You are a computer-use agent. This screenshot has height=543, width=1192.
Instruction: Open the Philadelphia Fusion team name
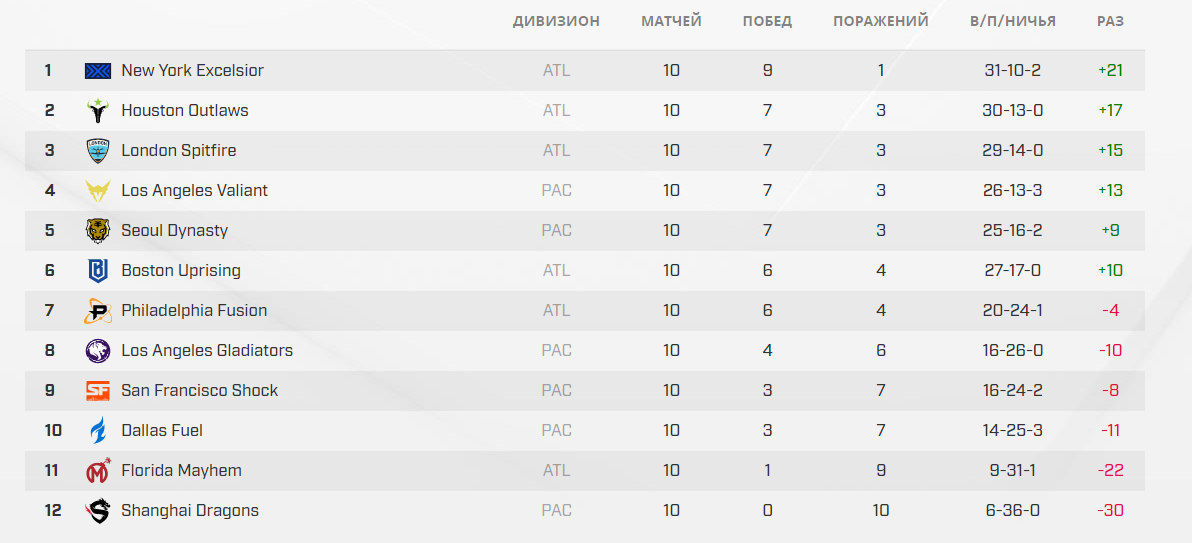coord(194,310)
